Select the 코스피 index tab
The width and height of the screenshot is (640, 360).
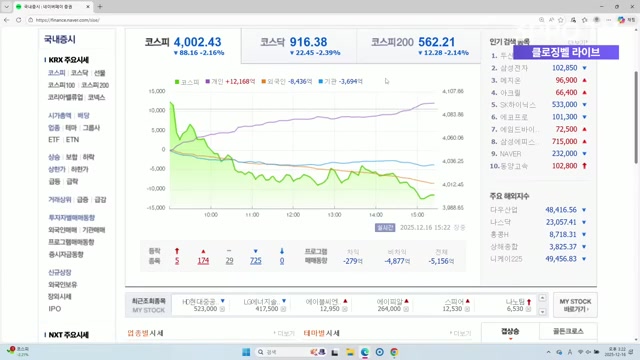click(183, 46)
